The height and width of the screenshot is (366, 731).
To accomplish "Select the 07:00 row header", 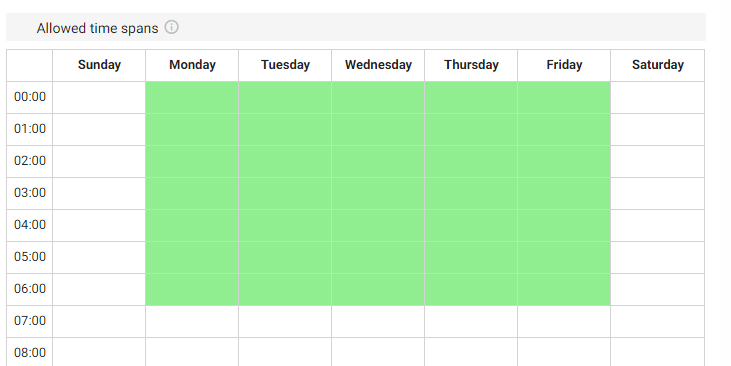I will coord(30,322).
